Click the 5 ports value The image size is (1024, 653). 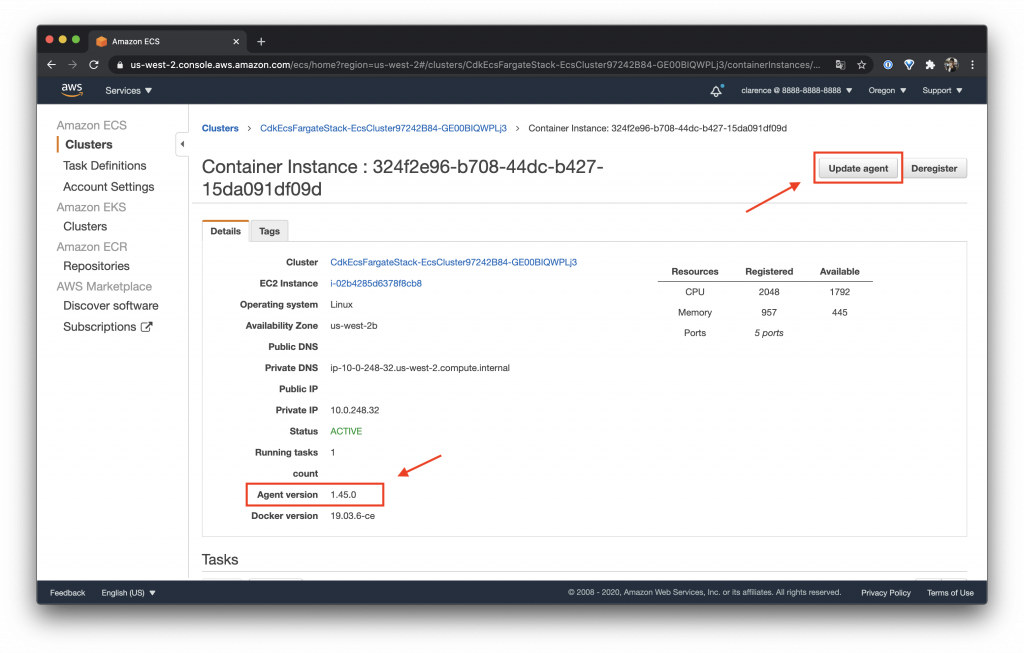769,333
